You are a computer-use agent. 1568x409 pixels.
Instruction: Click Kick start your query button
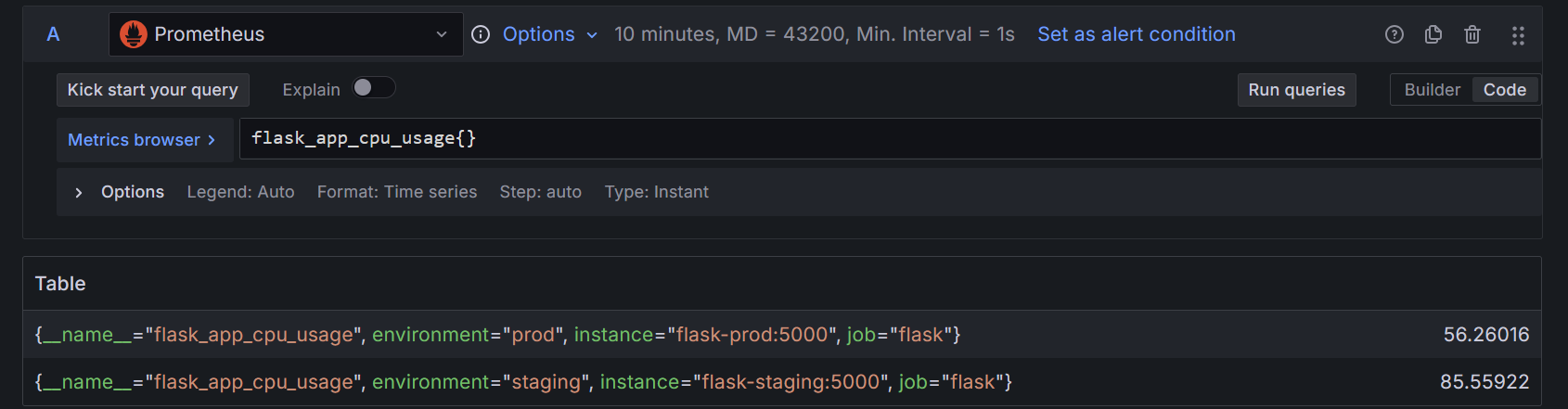(152, 90)
